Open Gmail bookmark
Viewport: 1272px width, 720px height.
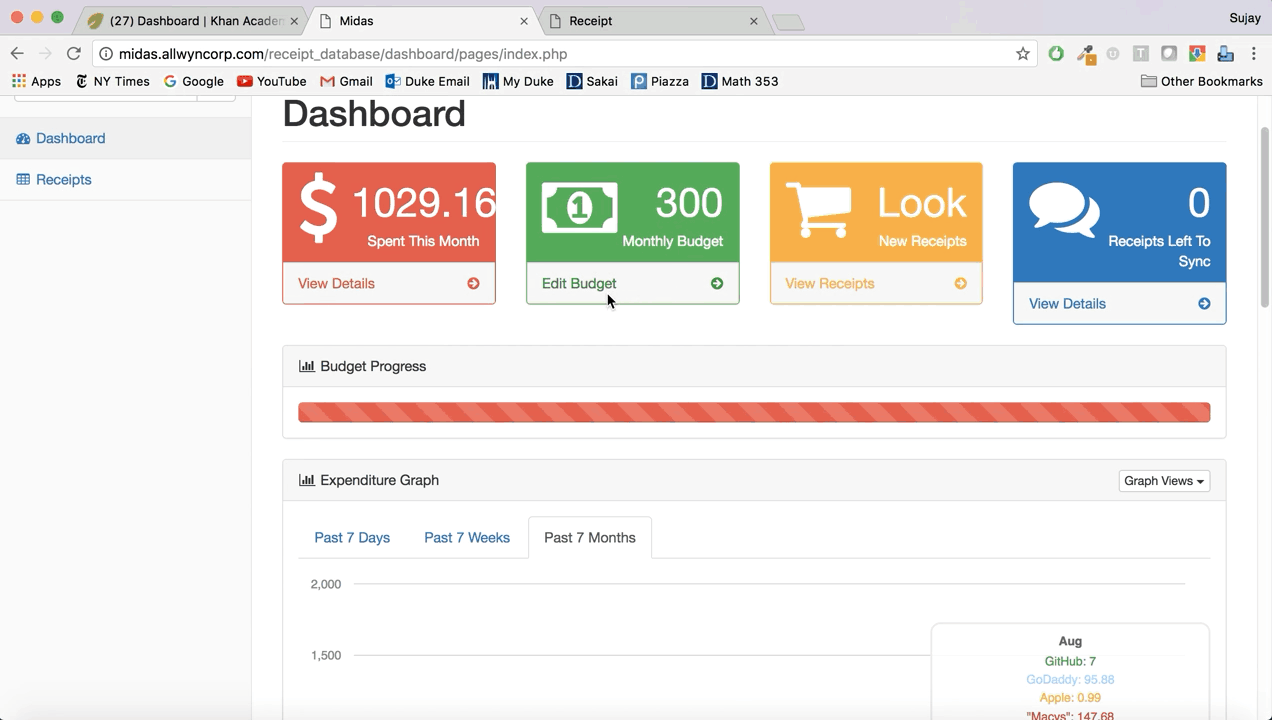point(346,81)
